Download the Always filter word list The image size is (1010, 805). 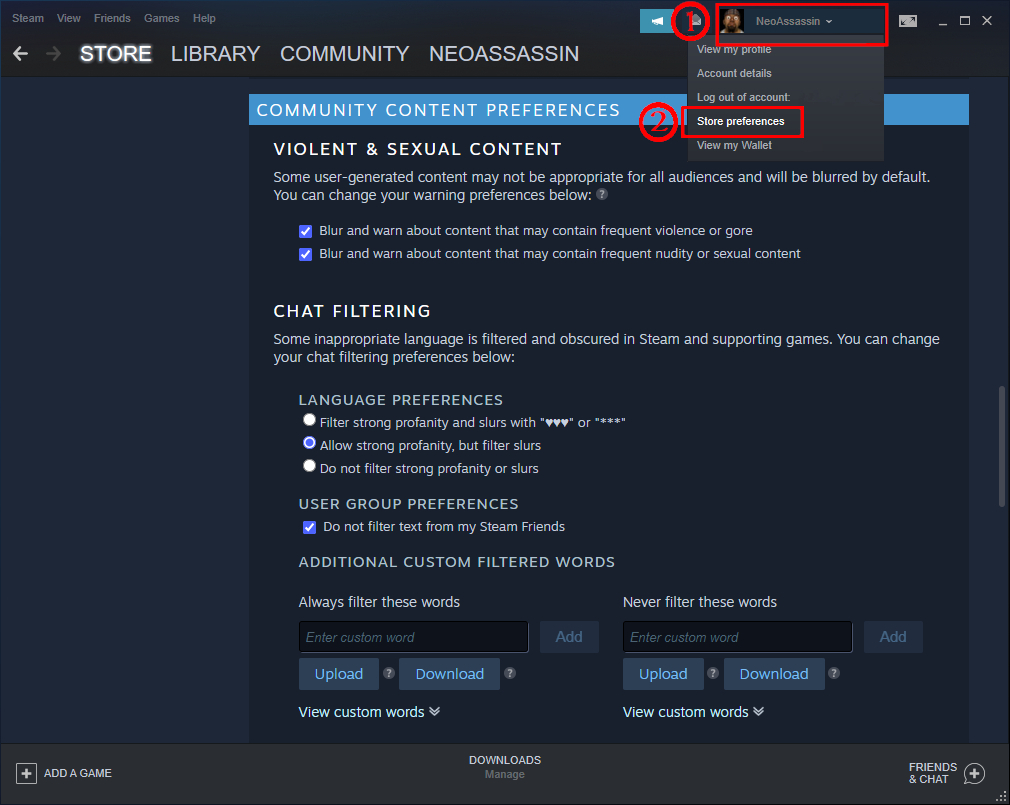click(450, 674)
